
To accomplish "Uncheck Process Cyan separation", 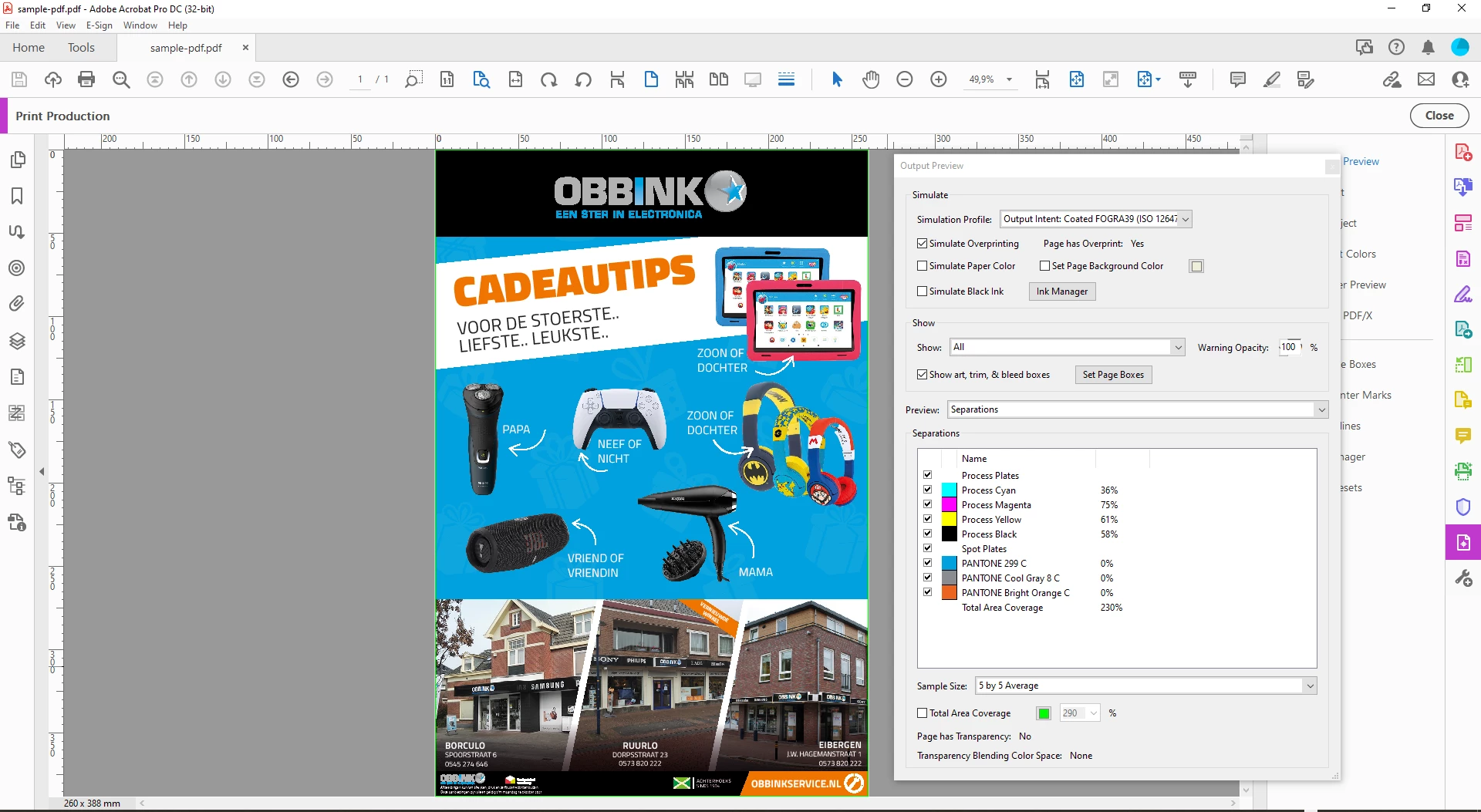I will [927, 490].
